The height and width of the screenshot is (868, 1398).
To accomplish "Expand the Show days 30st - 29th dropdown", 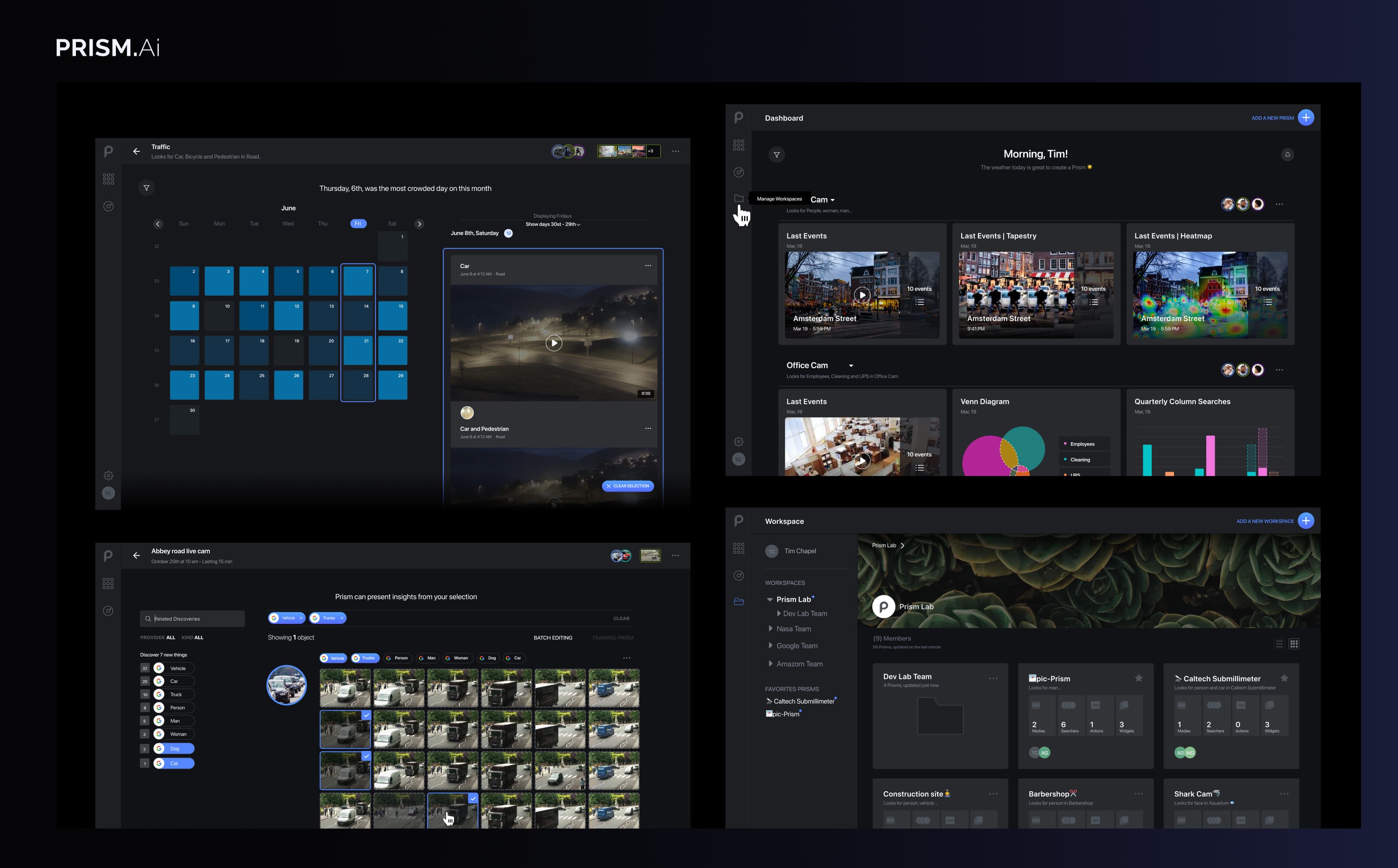I will coord(553,224).
